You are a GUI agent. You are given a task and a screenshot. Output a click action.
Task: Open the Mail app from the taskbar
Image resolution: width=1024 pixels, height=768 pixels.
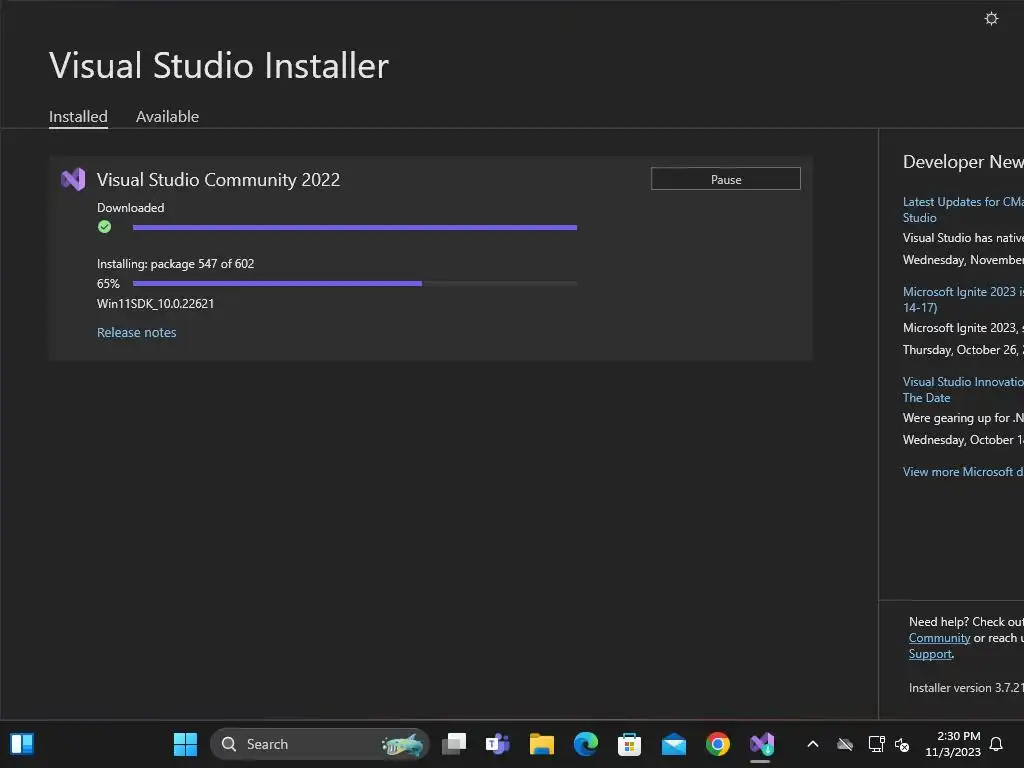coord(673,744)
